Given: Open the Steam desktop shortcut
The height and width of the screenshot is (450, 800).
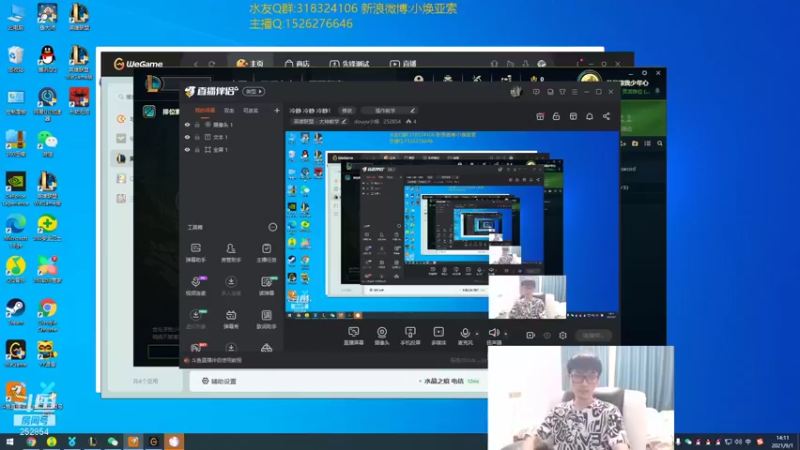Looking at the screenshot, I should (x=15, y=312).
